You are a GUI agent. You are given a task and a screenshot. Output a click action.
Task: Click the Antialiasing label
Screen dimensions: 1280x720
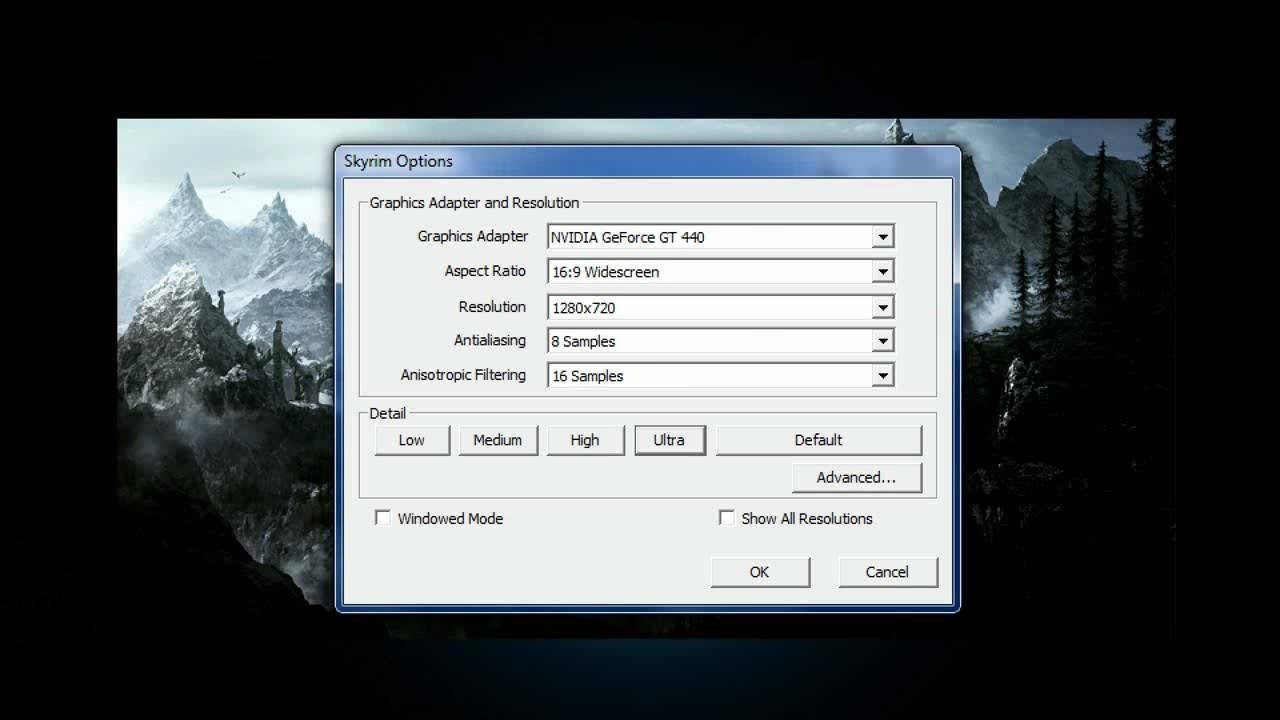[490, 340]
